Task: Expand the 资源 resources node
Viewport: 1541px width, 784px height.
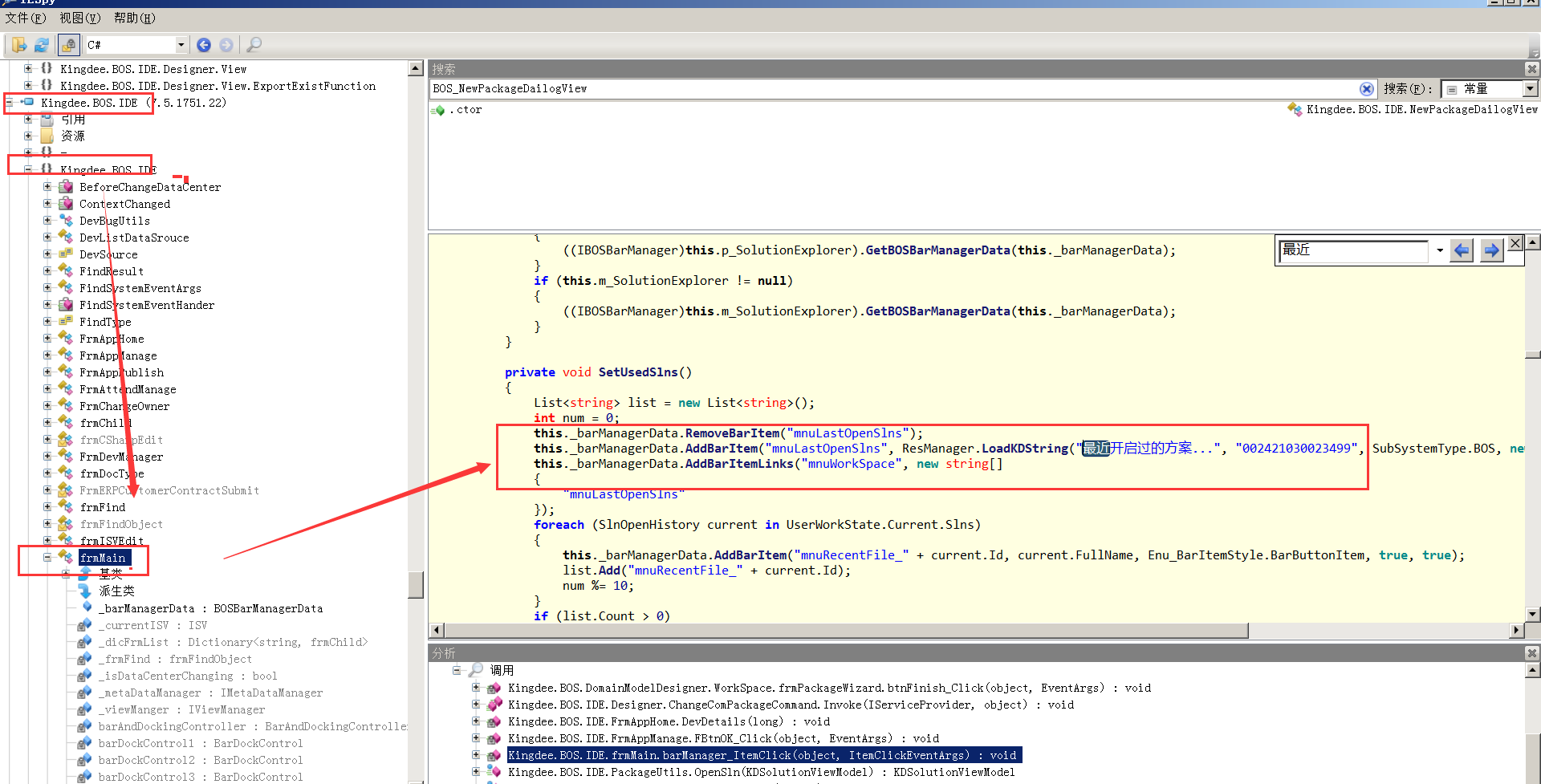Action: (x=28, y=136)
